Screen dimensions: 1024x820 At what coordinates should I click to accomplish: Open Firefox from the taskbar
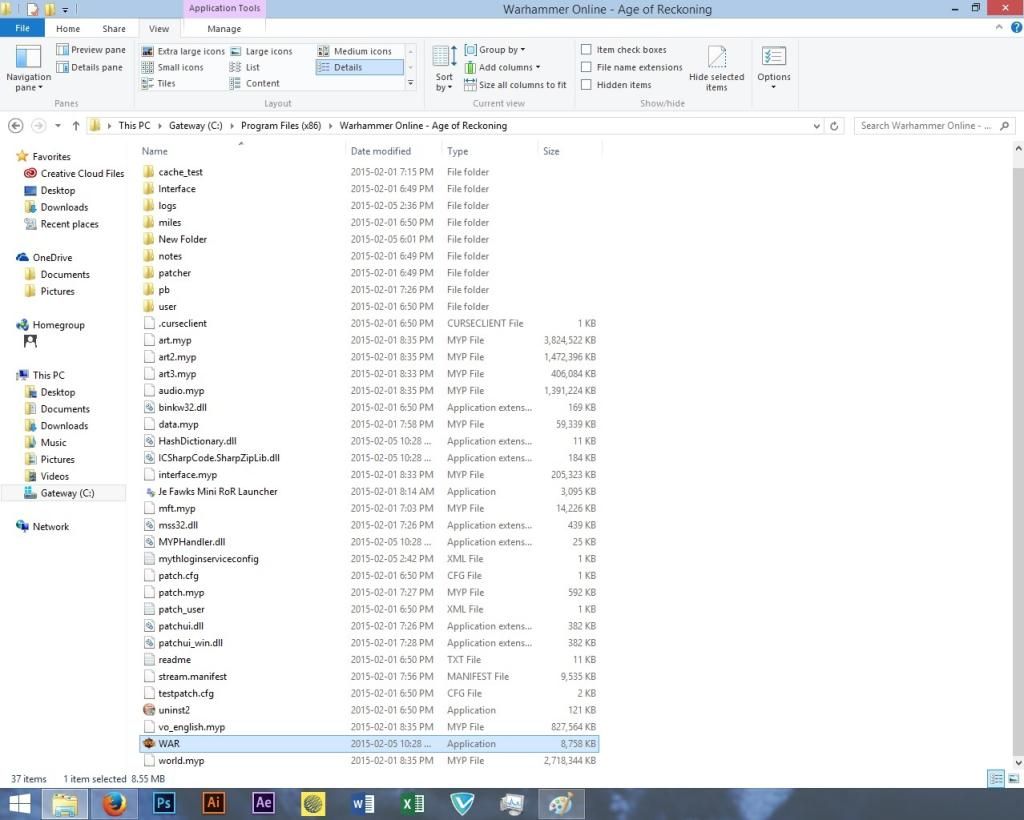tap(114, 803)
